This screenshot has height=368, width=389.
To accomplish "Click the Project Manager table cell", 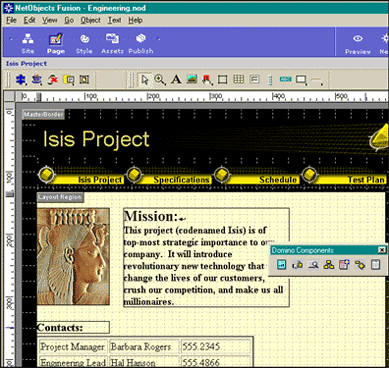I will pos(73,347).
